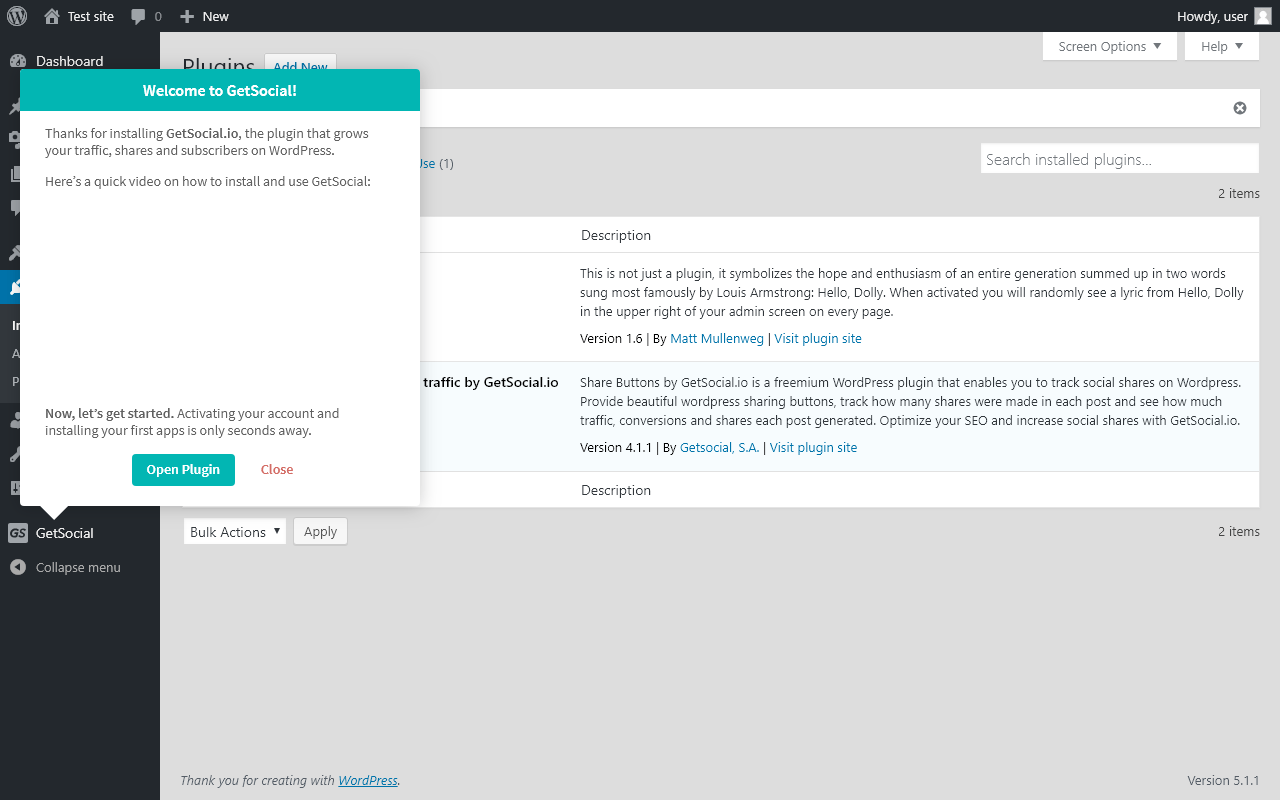Click the Apply button
1280x800 pixels.
click(x=320, y=531)
